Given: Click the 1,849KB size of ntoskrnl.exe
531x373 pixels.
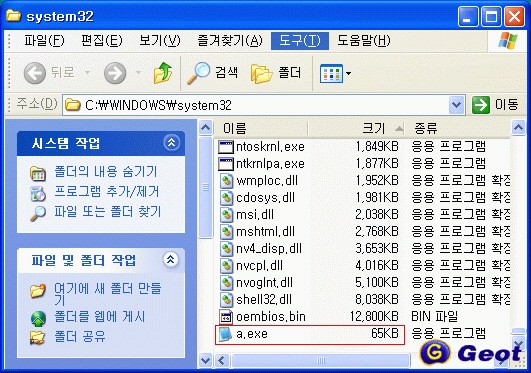Looking at the screenshot, I should tap(377, 147).
